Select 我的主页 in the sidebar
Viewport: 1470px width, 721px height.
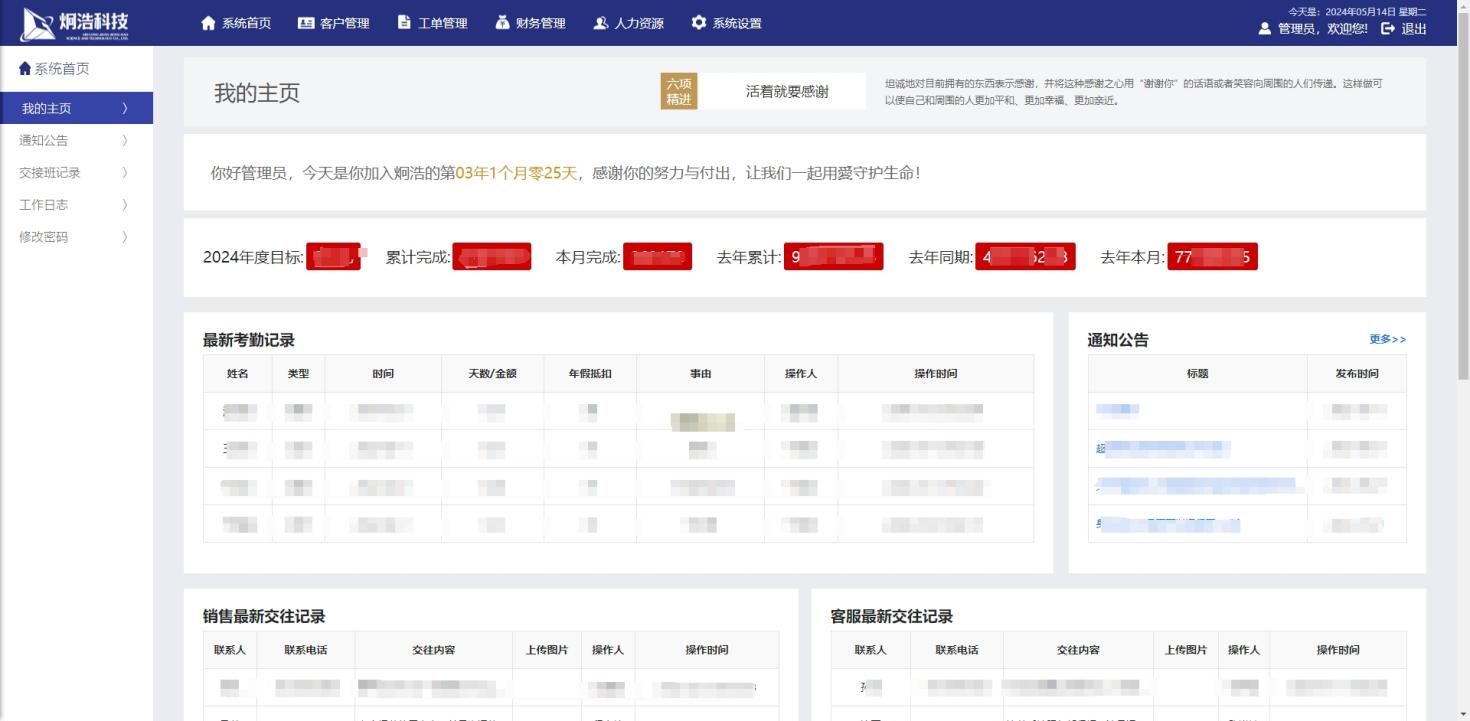tap(47, 109)
